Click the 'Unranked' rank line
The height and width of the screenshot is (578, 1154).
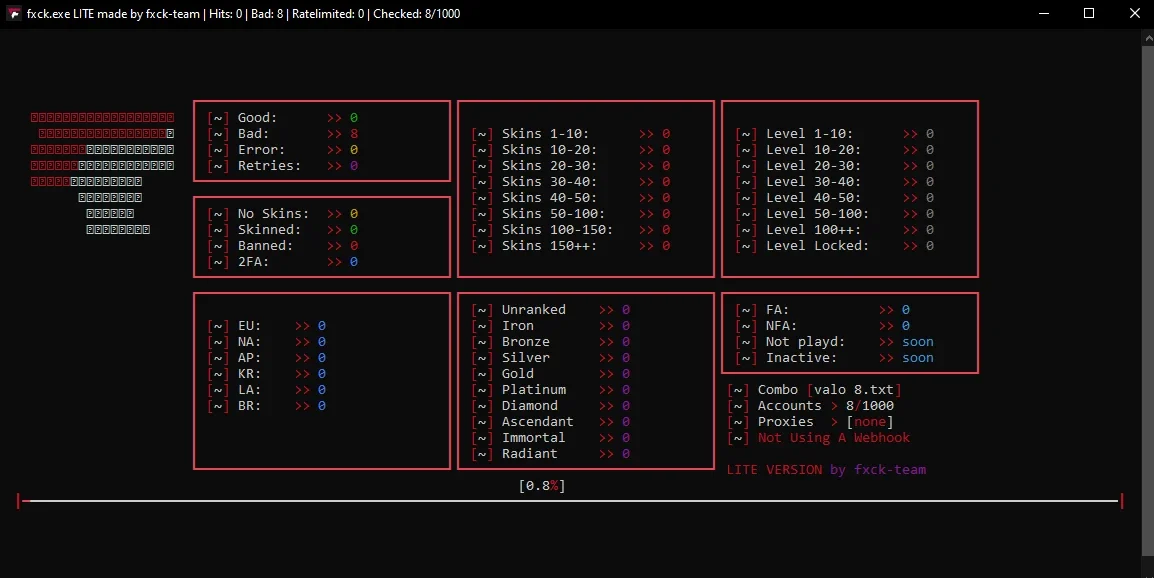click(551, 310)
